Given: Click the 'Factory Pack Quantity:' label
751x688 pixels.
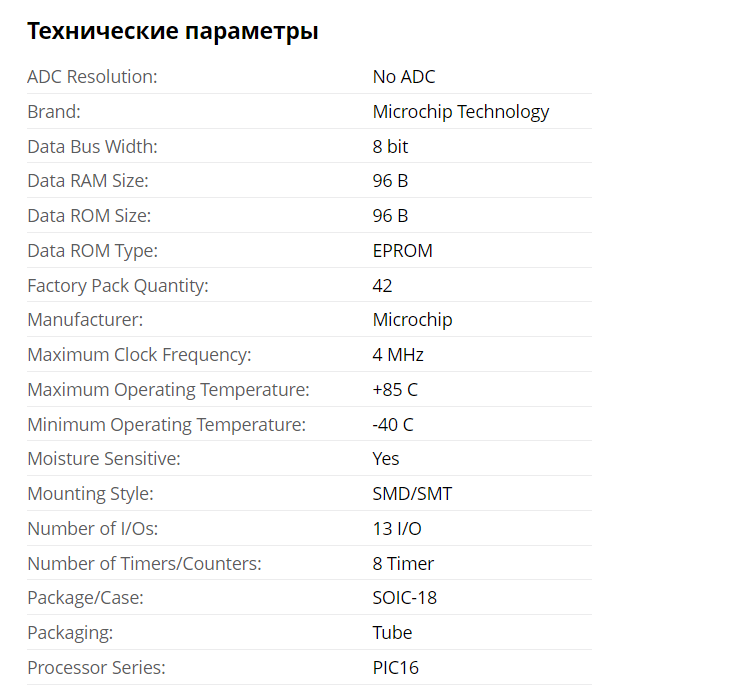Looking at the screenshot, I should [117, 286].
